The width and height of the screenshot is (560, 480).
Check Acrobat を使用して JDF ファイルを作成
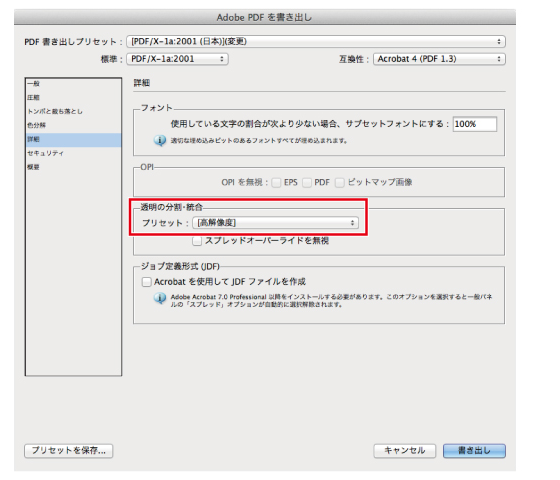point(146,282)
